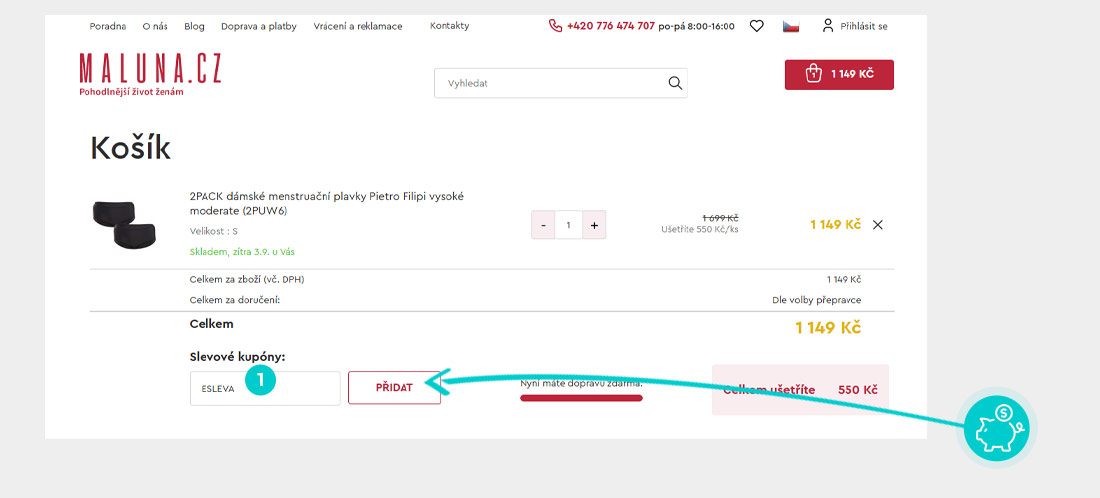This screenshot has width=1100, height=498.
Task: Focus the discount coupon input field
Action: (x=265, y=389)
